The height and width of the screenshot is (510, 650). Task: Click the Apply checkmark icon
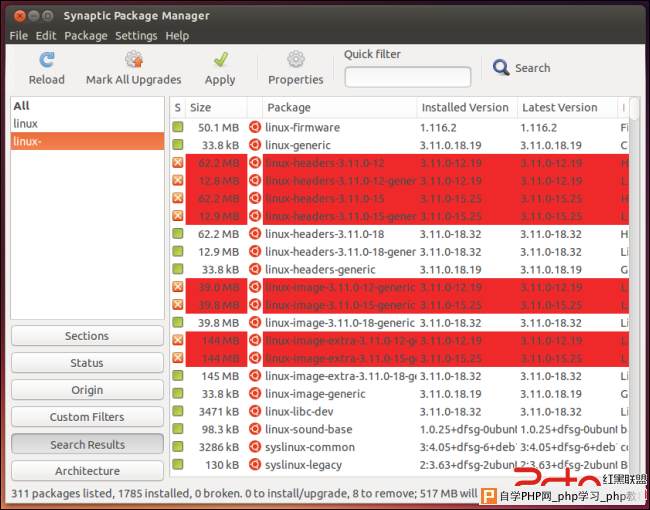(x=221, y=59)
